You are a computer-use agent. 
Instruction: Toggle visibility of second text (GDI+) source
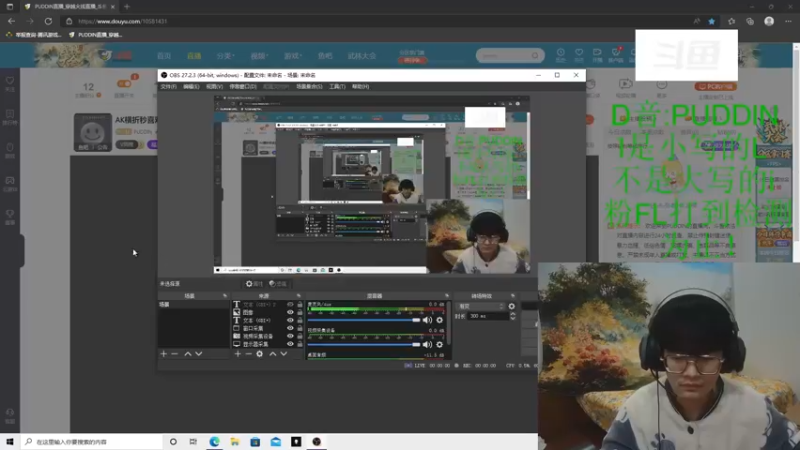290,320
